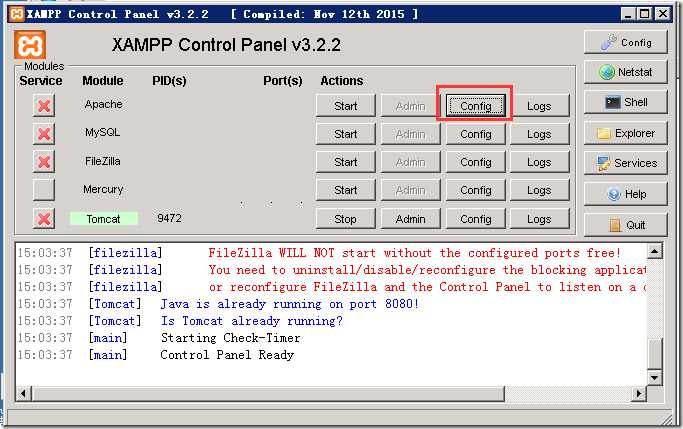Open Mercury Config menu

coord(476,190)
